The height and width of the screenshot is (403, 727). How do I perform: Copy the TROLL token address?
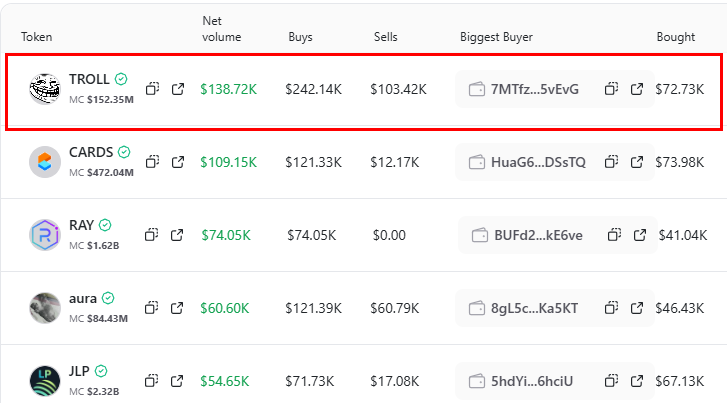[x=153, y=89]
